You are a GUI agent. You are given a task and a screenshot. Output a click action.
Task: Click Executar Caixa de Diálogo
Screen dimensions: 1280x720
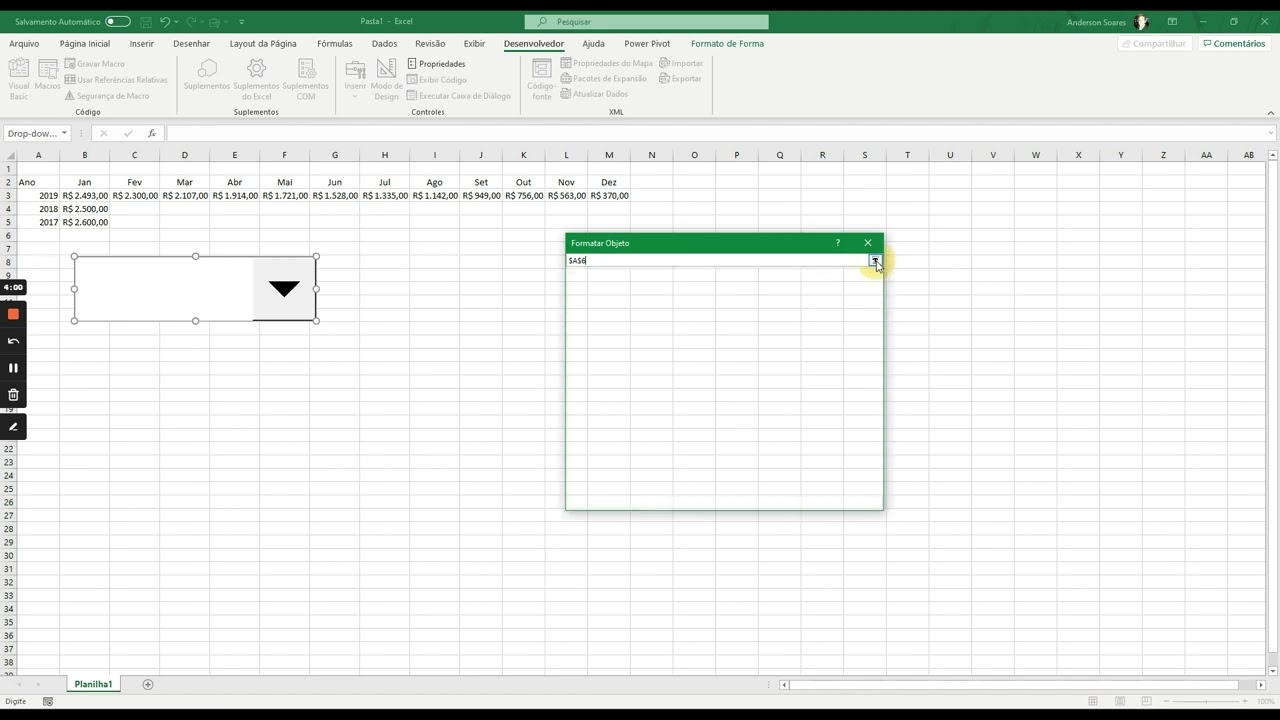click(x=459, y=95)
